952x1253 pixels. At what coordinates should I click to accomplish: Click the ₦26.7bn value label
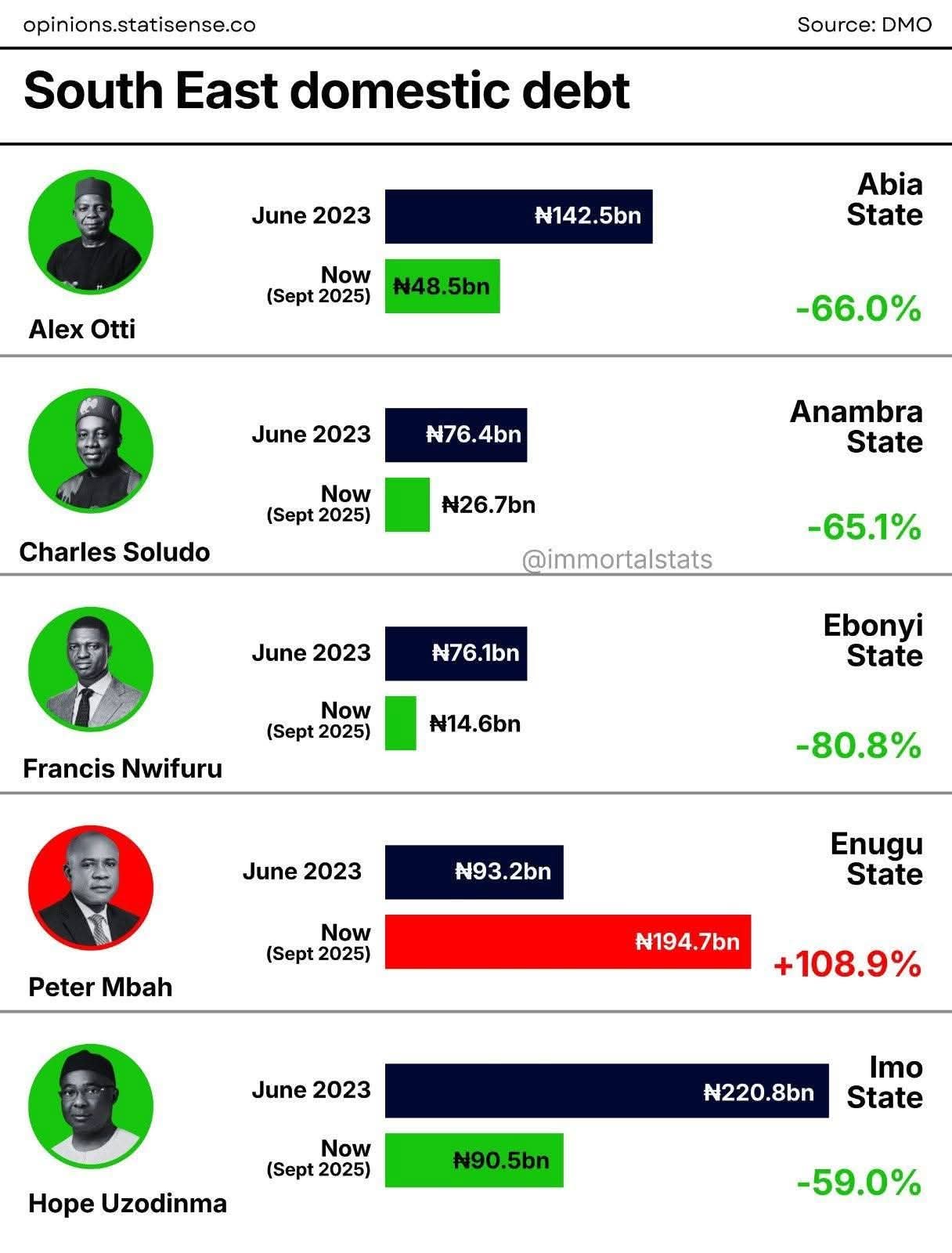click(x=489, y=505)
